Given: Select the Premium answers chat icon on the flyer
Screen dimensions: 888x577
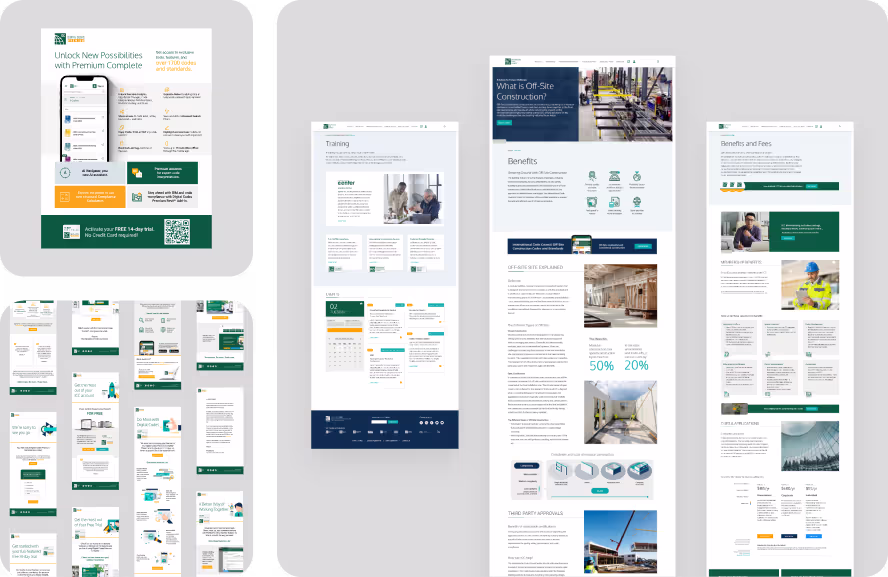Looking at the screenshot, I should click(136, 171).
